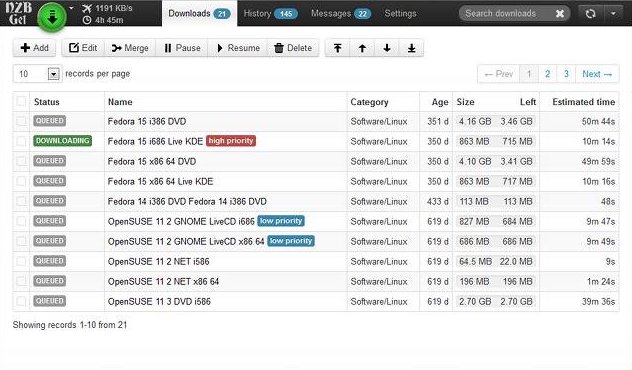Select checkbox for OpenSUSE 11 3 DVD i586
Image resolution: width=632 pixels, height=370 pixels.
(x=21, y=301)
